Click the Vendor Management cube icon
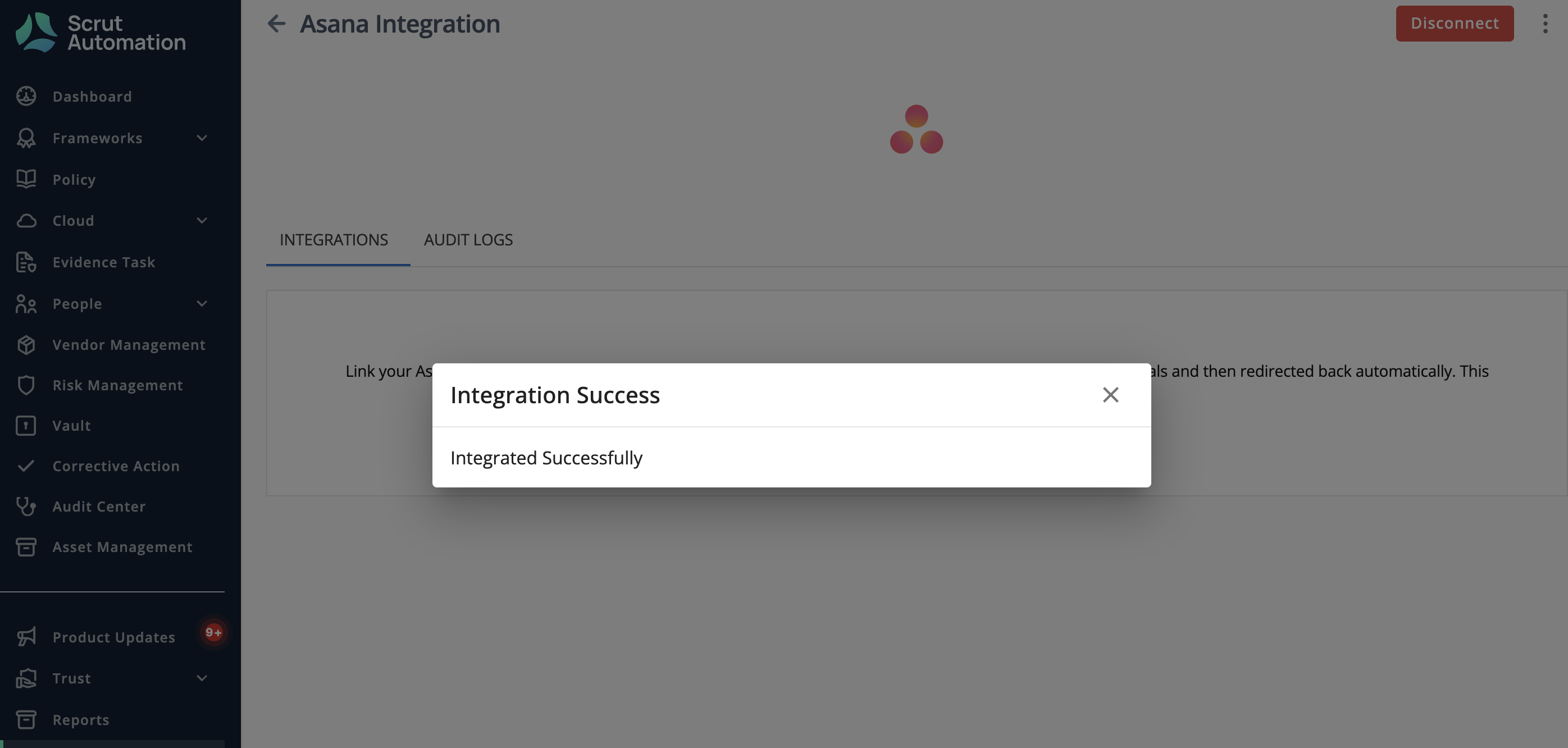The image size is (1568, 748). 26,344
